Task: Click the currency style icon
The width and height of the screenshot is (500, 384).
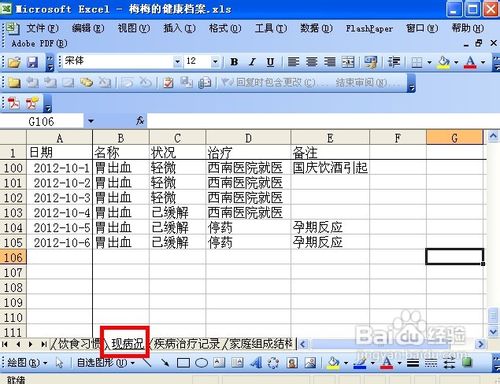Action: (370, 62)
